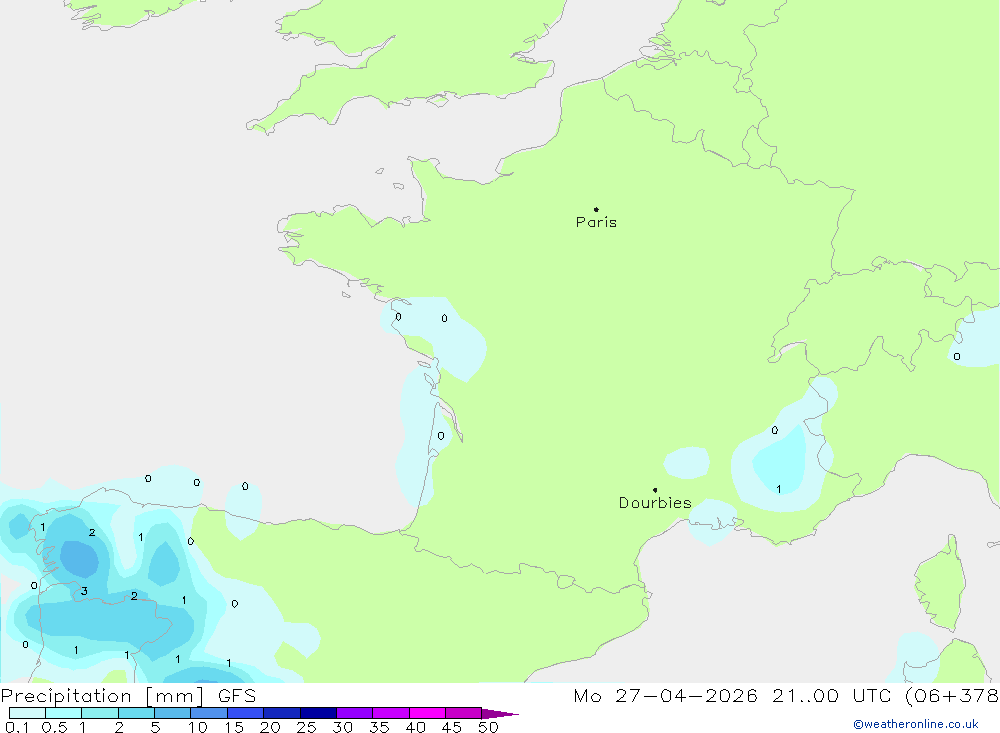The image size is (1000, 733).
Task: Select the 0.1–0.5 mm legend color swatch
Action: [x=27, y=713]
